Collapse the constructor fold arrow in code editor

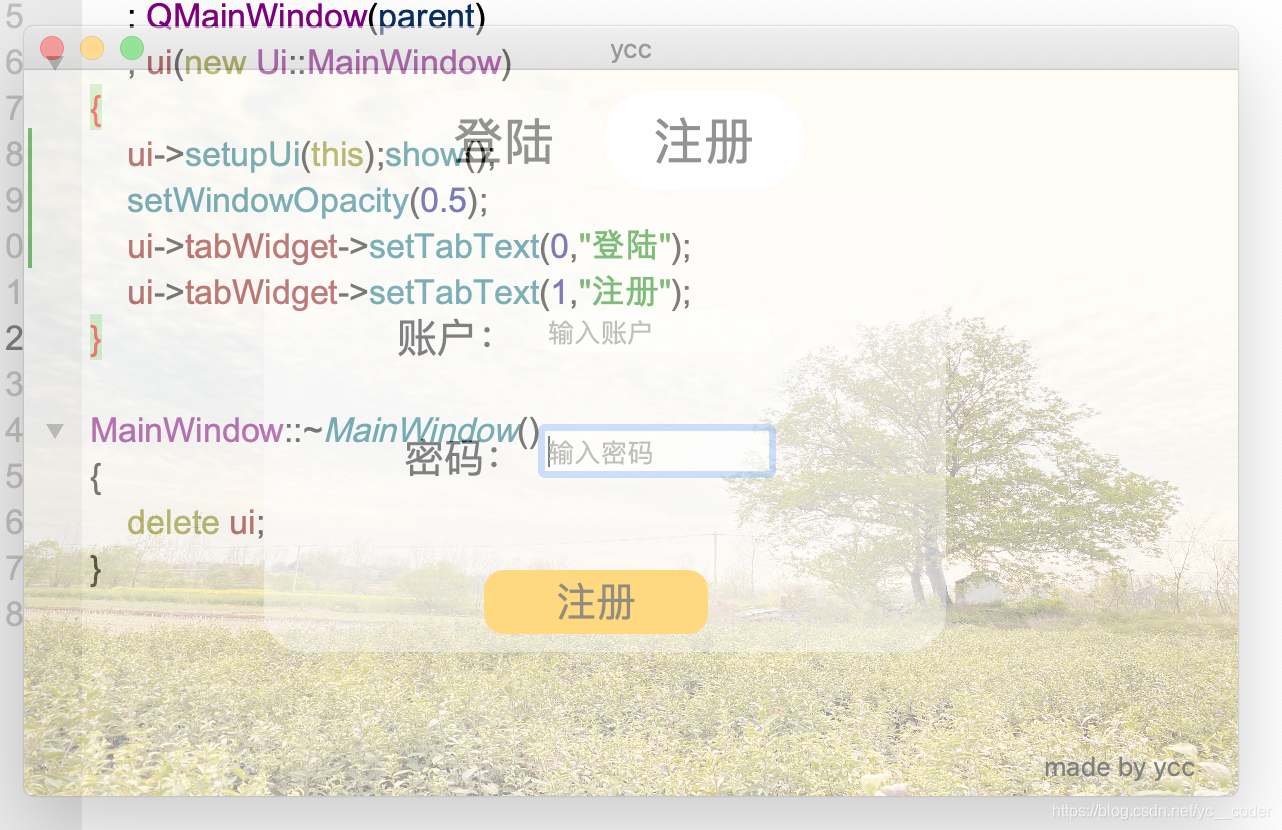click(56, 63)
